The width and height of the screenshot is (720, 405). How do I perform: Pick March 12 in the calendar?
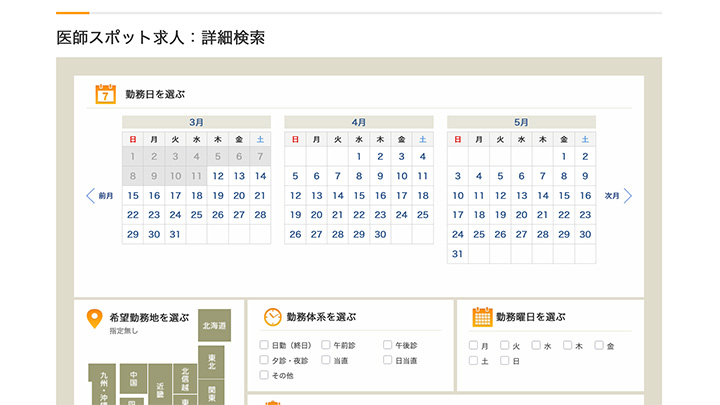(x=217, y=176)
